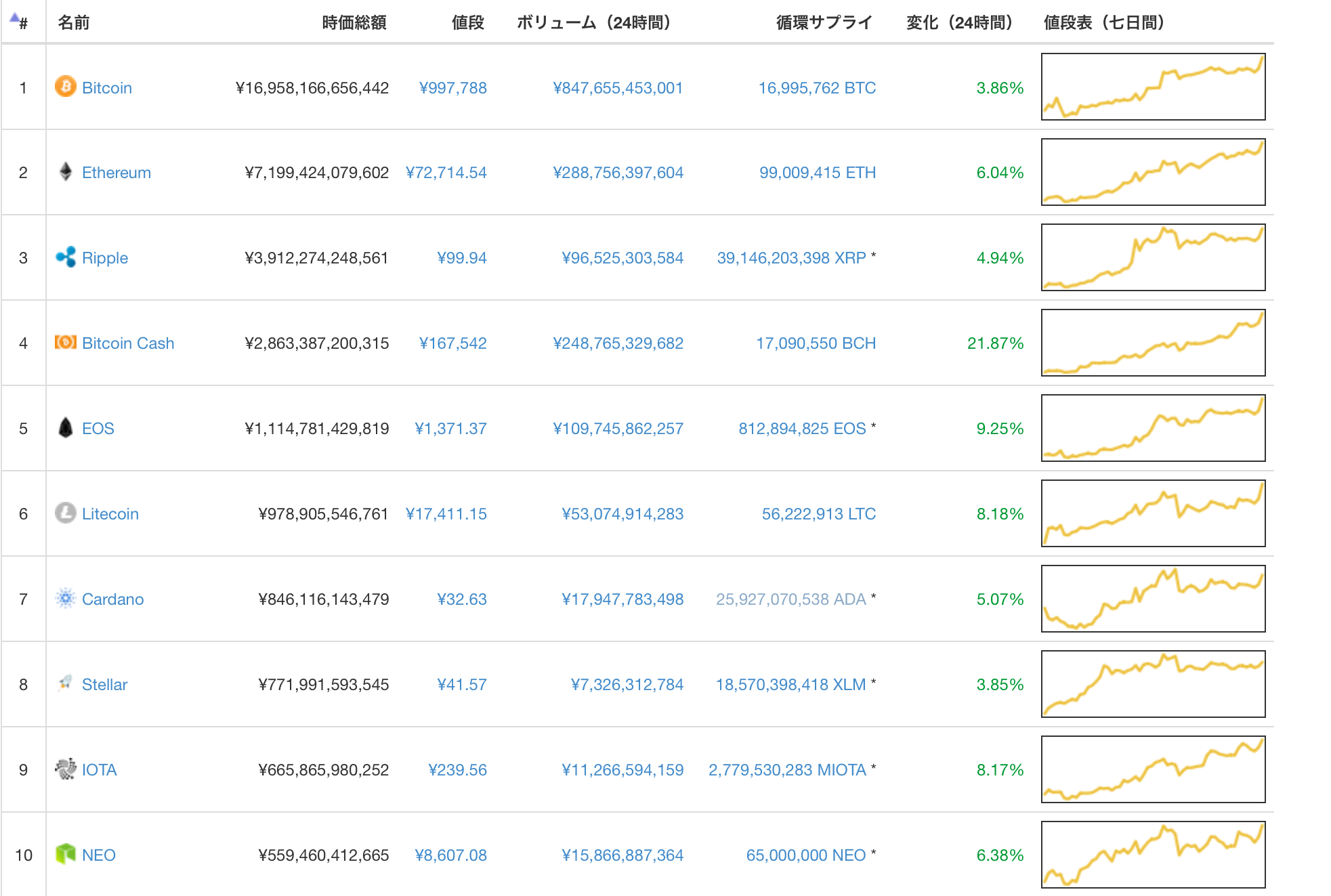Viewport: 1331px width, 896px height.
Task: Open the Ethereum name link
Action: [117, 173]
